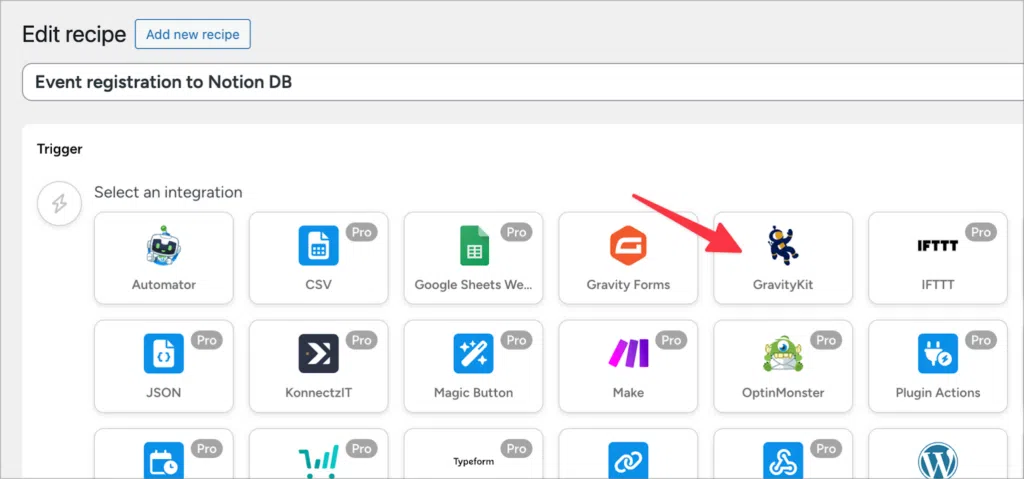Viewport: 1024px width, 479px height.
Task: Choose the teal cart integration icon
Action: 319,461
